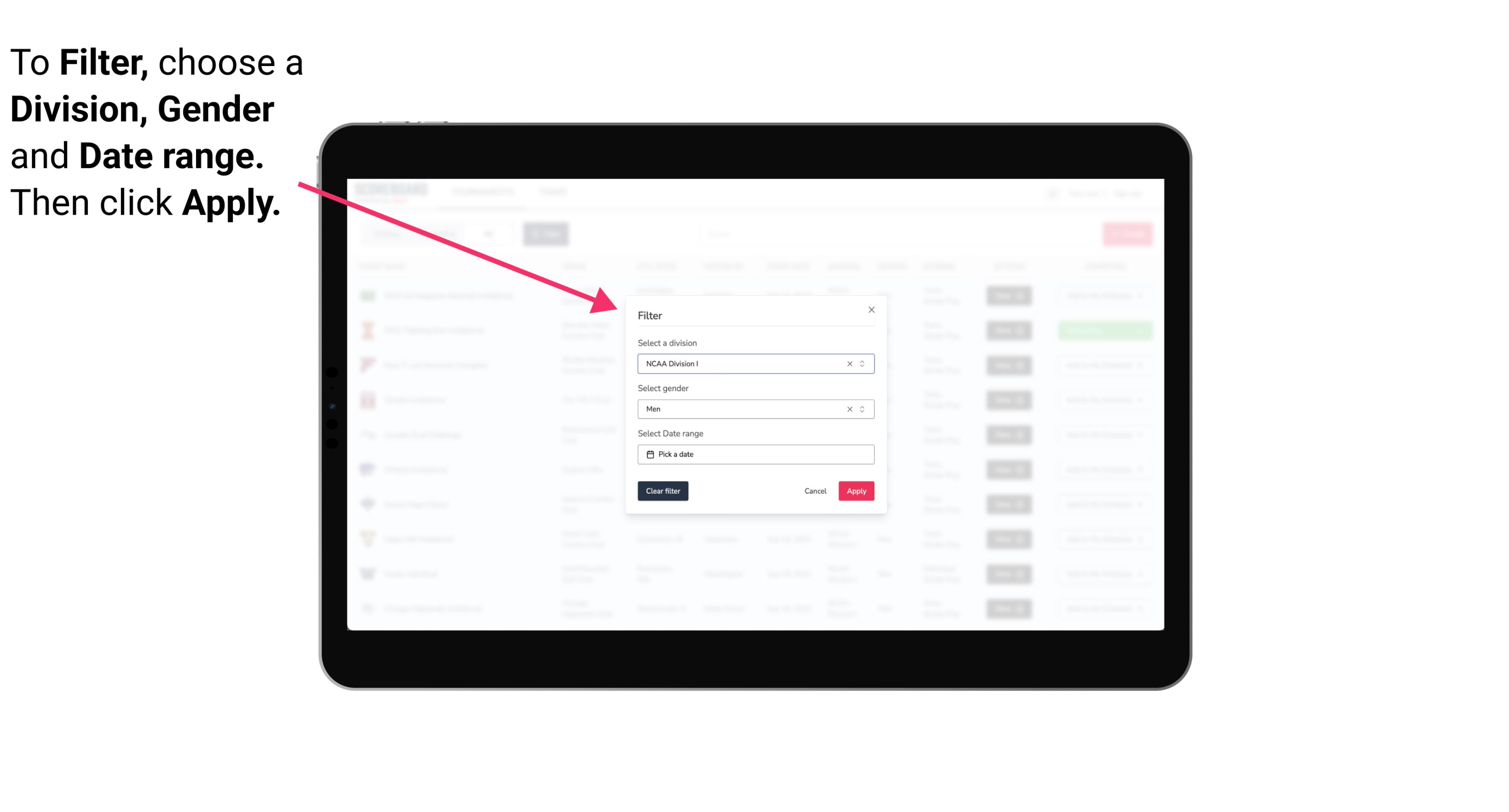Click the Clear filter button
The image size is (1509, 812).
tap(663, 491)
